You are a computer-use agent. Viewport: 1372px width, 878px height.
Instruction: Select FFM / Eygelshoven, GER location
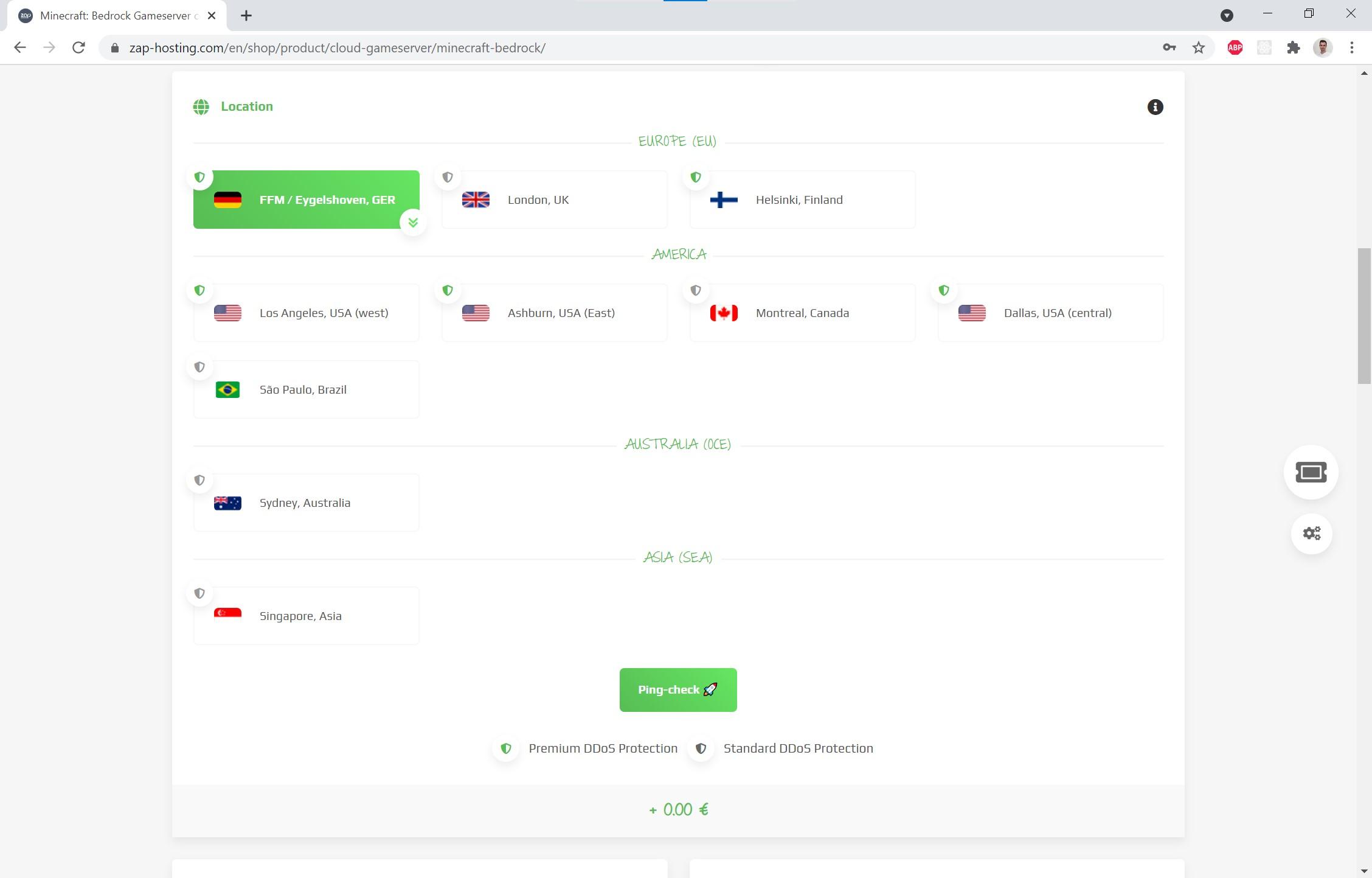pos(307,200)
